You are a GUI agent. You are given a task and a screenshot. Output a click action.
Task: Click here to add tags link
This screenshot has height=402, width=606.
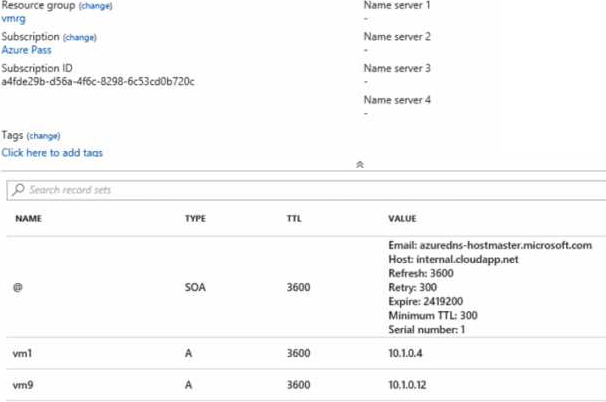point(52,153)
